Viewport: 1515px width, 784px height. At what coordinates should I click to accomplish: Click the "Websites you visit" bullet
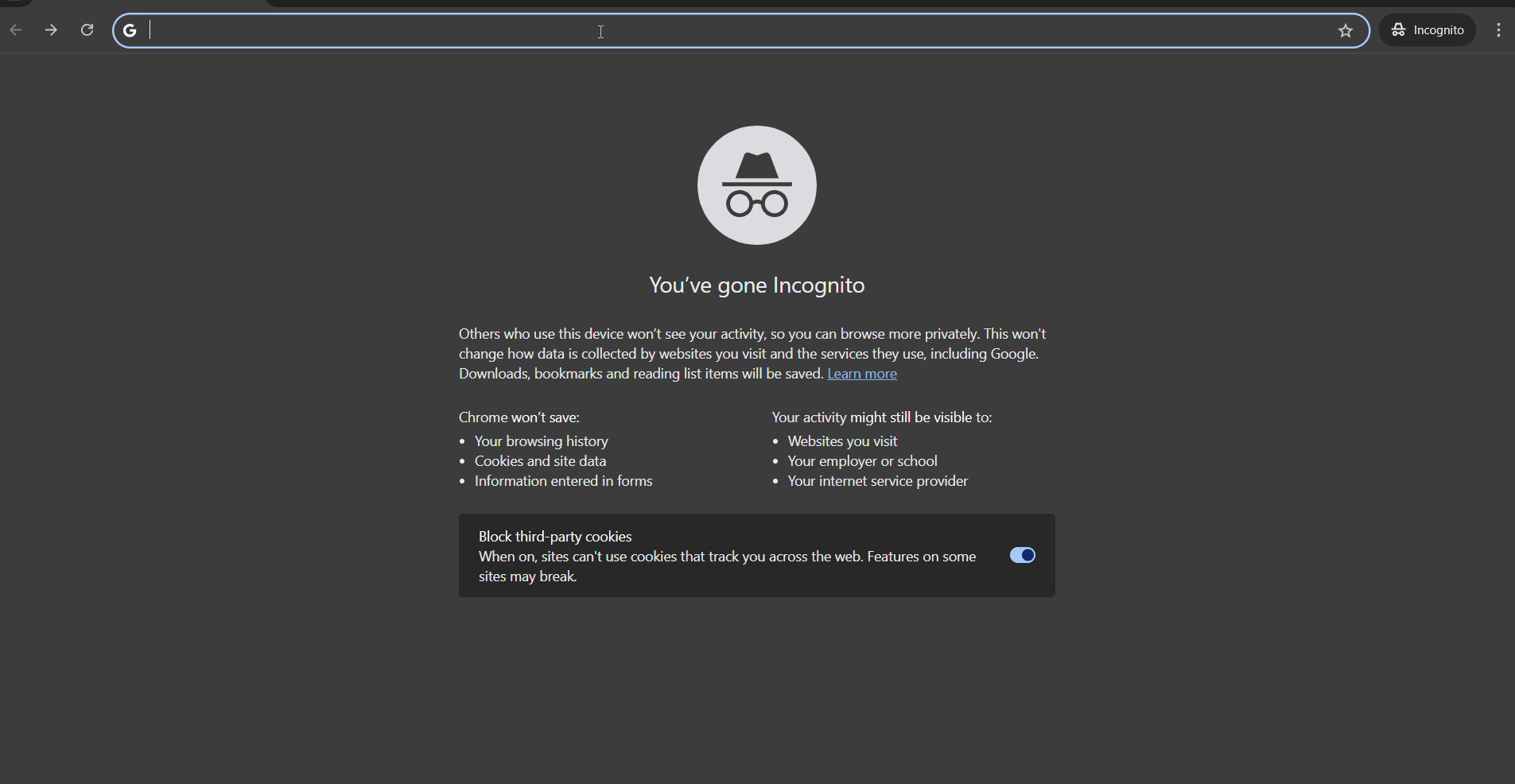click(842, 441)
